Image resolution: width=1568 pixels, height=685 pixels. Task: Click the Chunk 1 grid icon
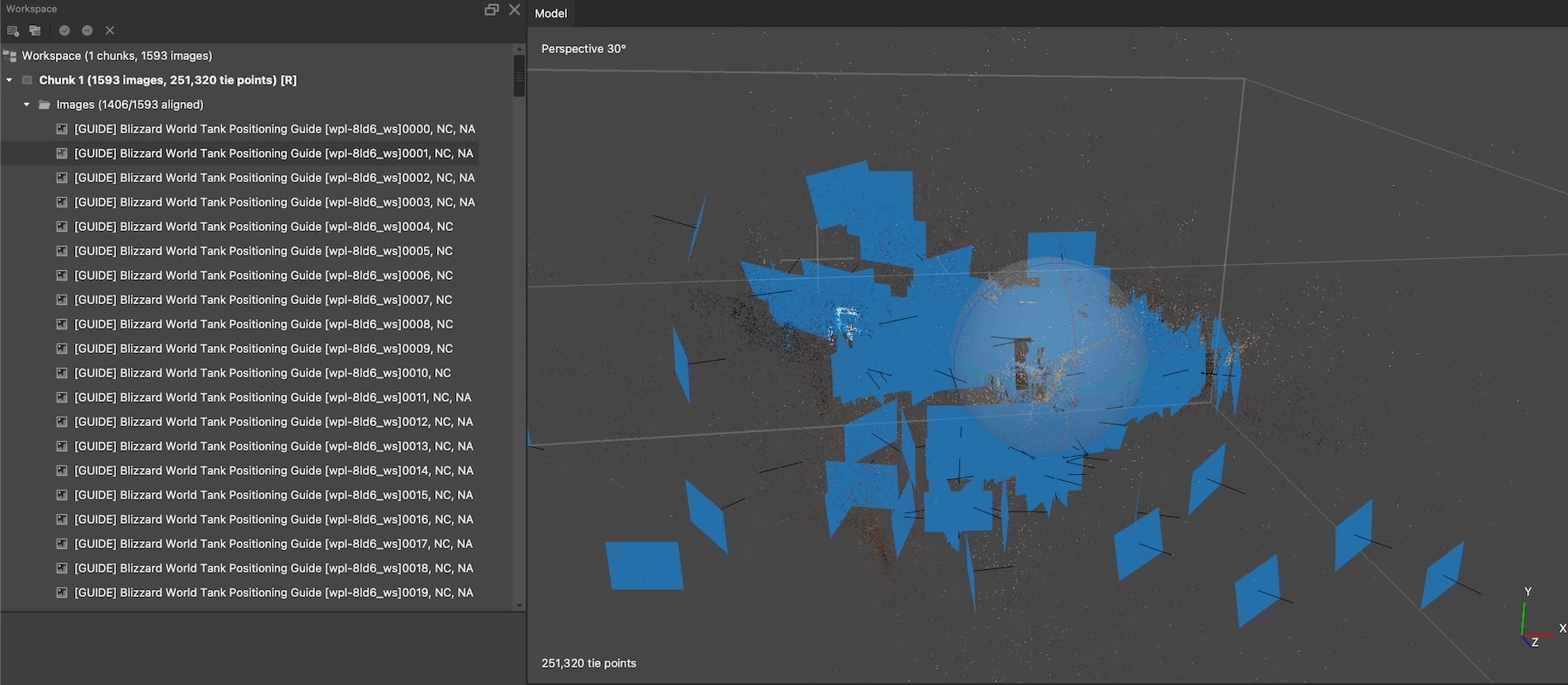tap(27, 80)
